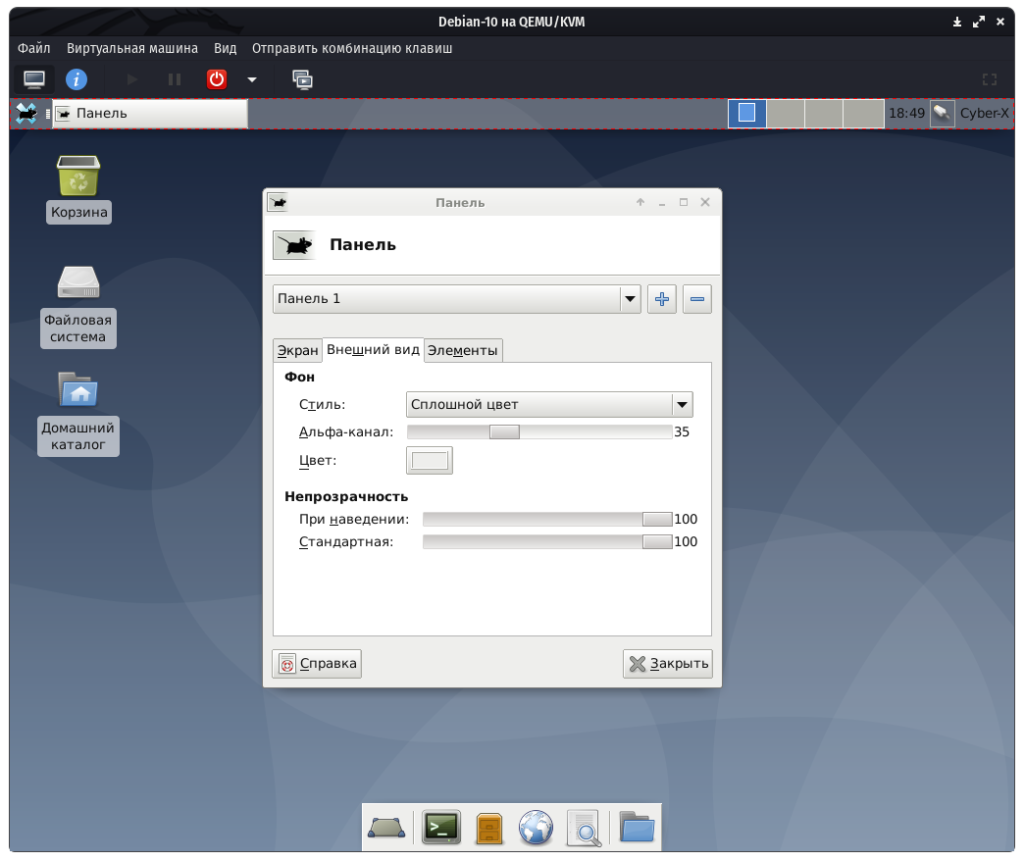Remove the panel with the minus button
1024x861 pixels.
[x=697, y=299]
